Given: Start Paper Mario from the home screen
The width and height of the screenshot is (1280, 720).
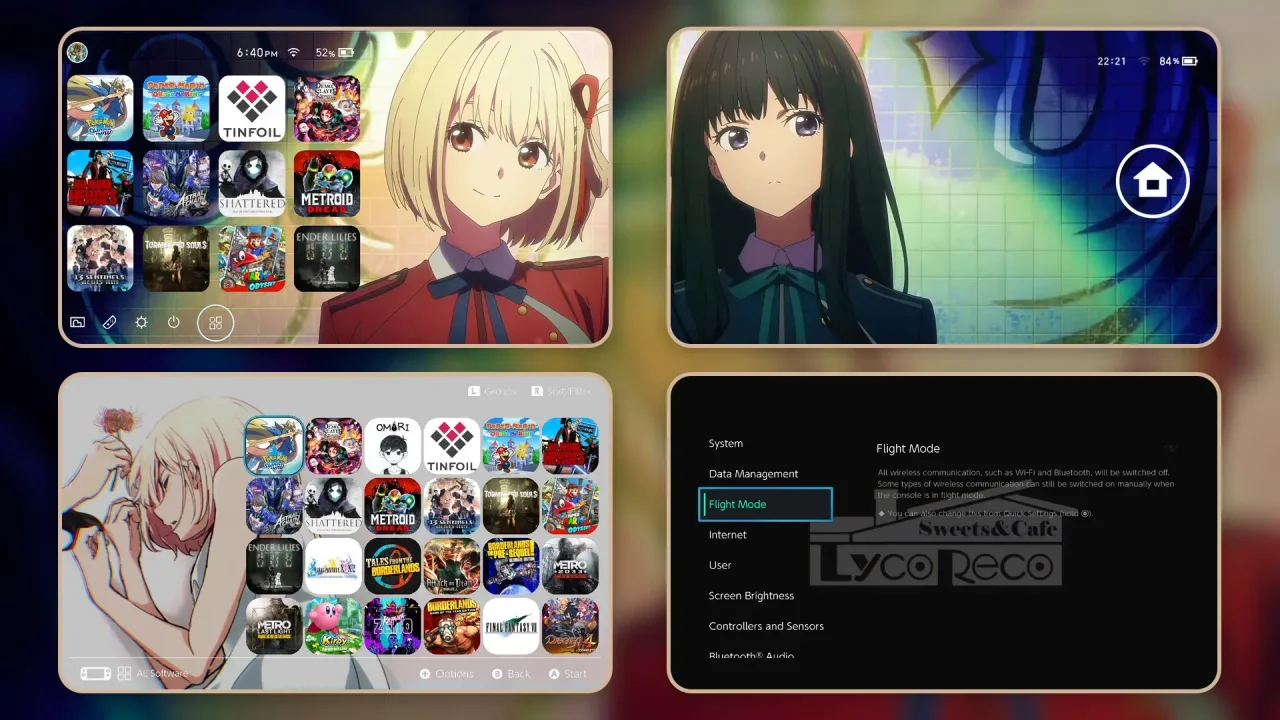Looking at the screenshot, I should pos(176,108).
